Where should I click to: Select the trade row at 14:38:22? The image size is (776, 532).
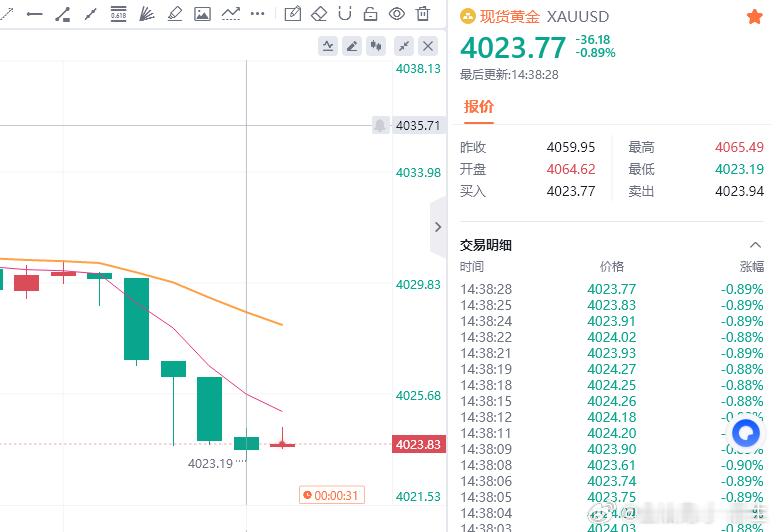click(x=612, y=337)
